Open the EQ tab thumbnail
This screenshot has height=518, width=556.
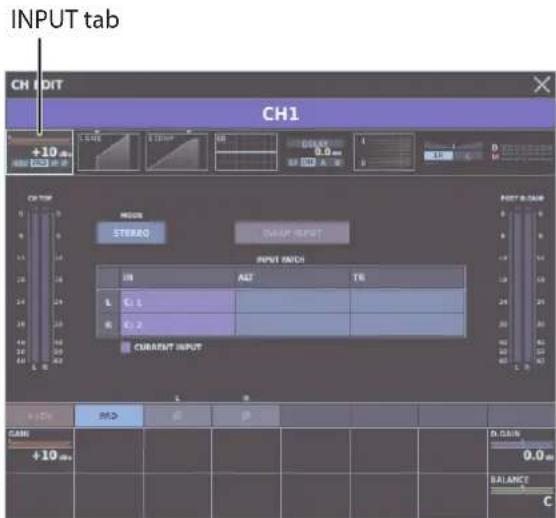246,152
